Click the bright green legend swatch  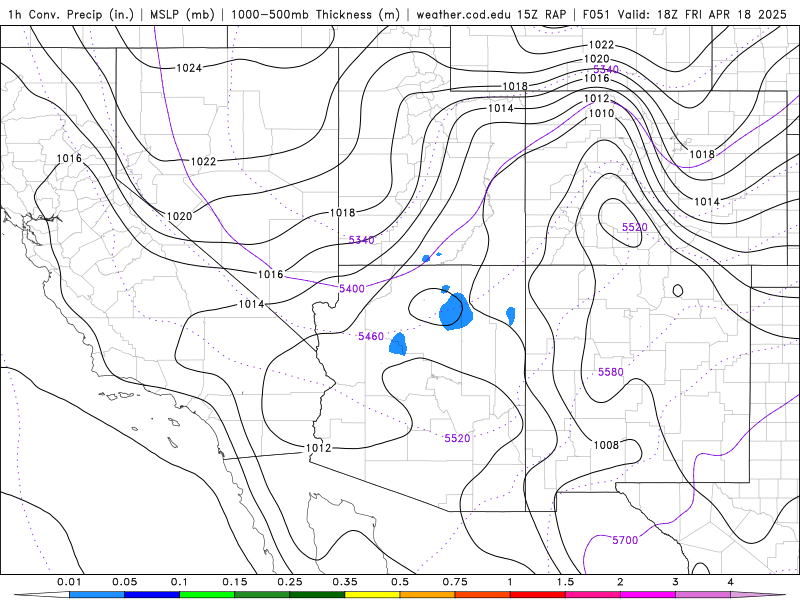207,595
